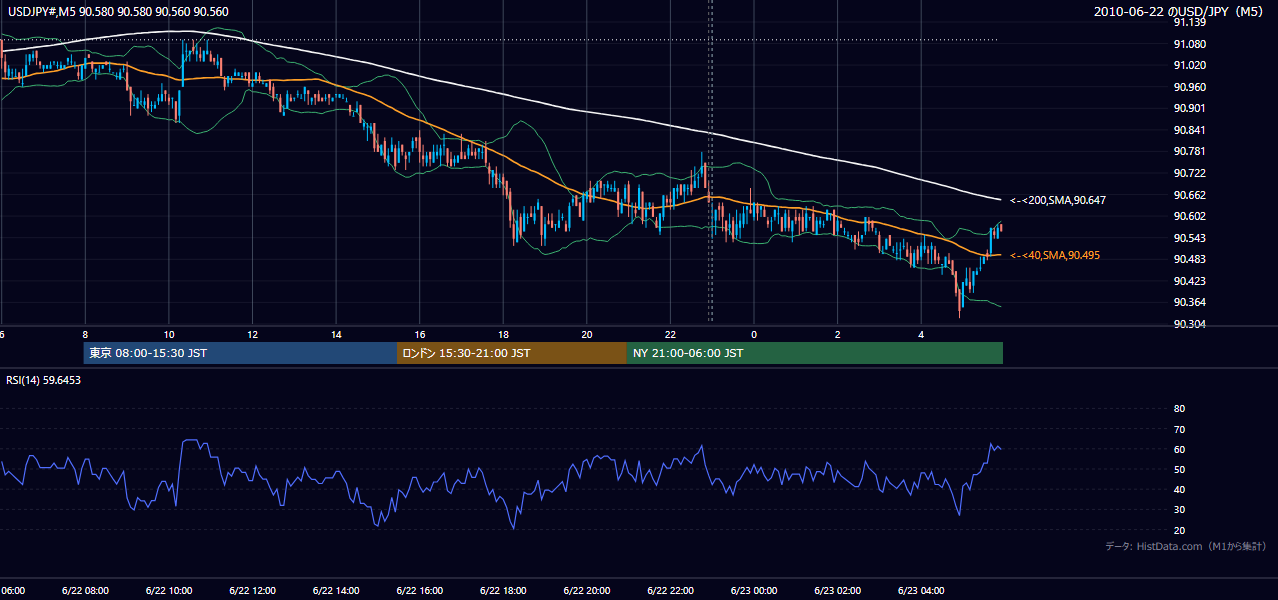Click the 90.483 price axis label

(x=1190, y=259)
